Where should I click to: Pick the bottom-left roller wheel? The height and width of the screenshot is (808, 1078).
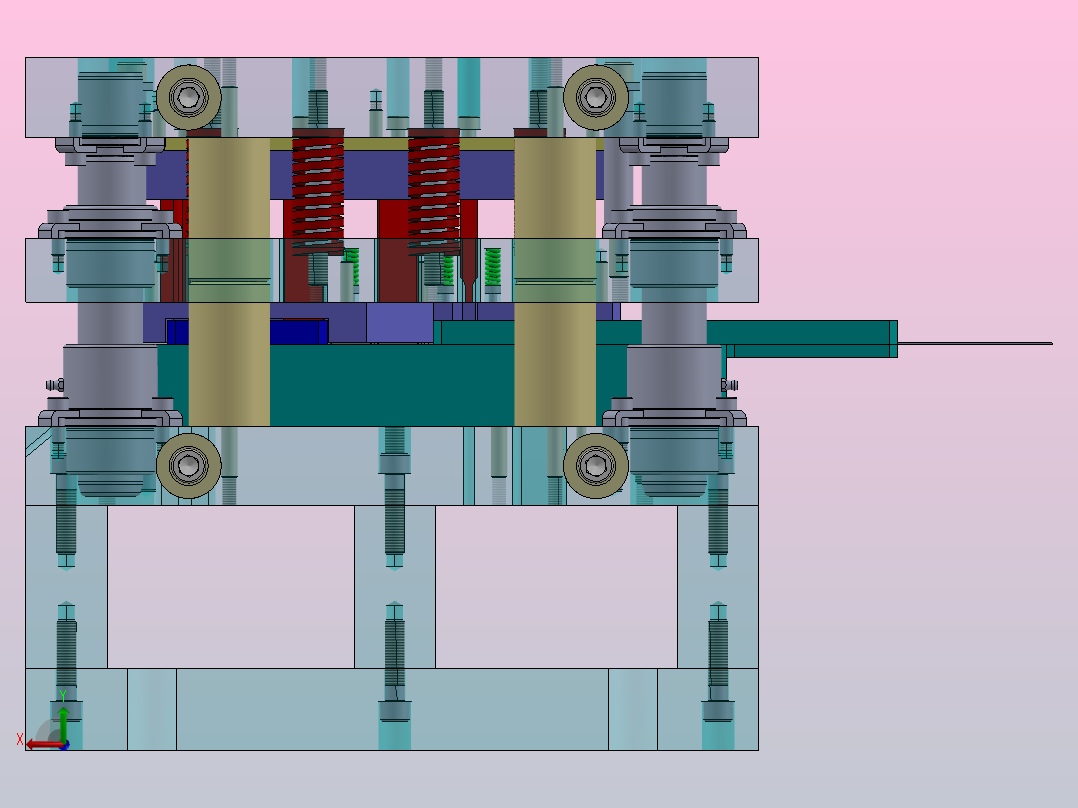[188, 466]
